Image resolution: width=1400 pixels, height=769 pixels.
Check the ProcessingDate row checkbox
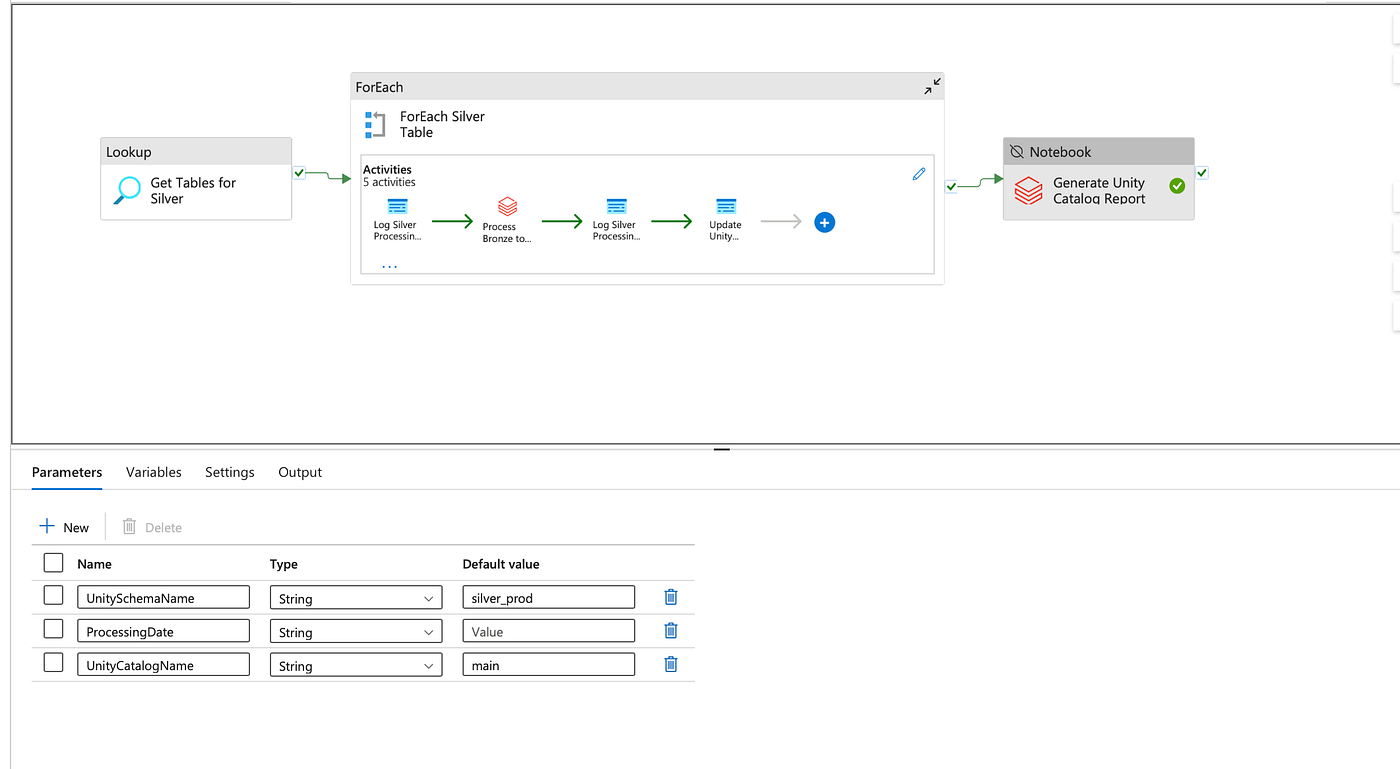[x=53, y=629]
